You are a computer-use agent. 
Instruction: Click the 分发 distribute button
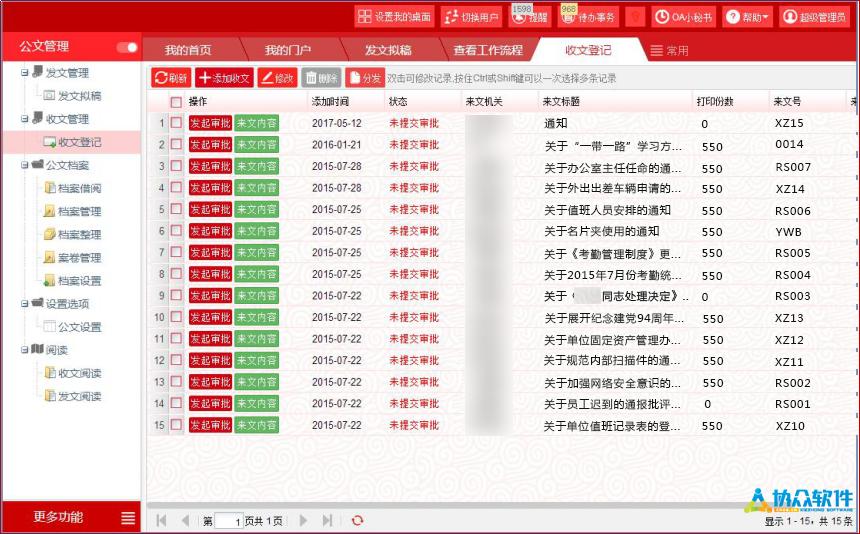(x=365, y=78)
